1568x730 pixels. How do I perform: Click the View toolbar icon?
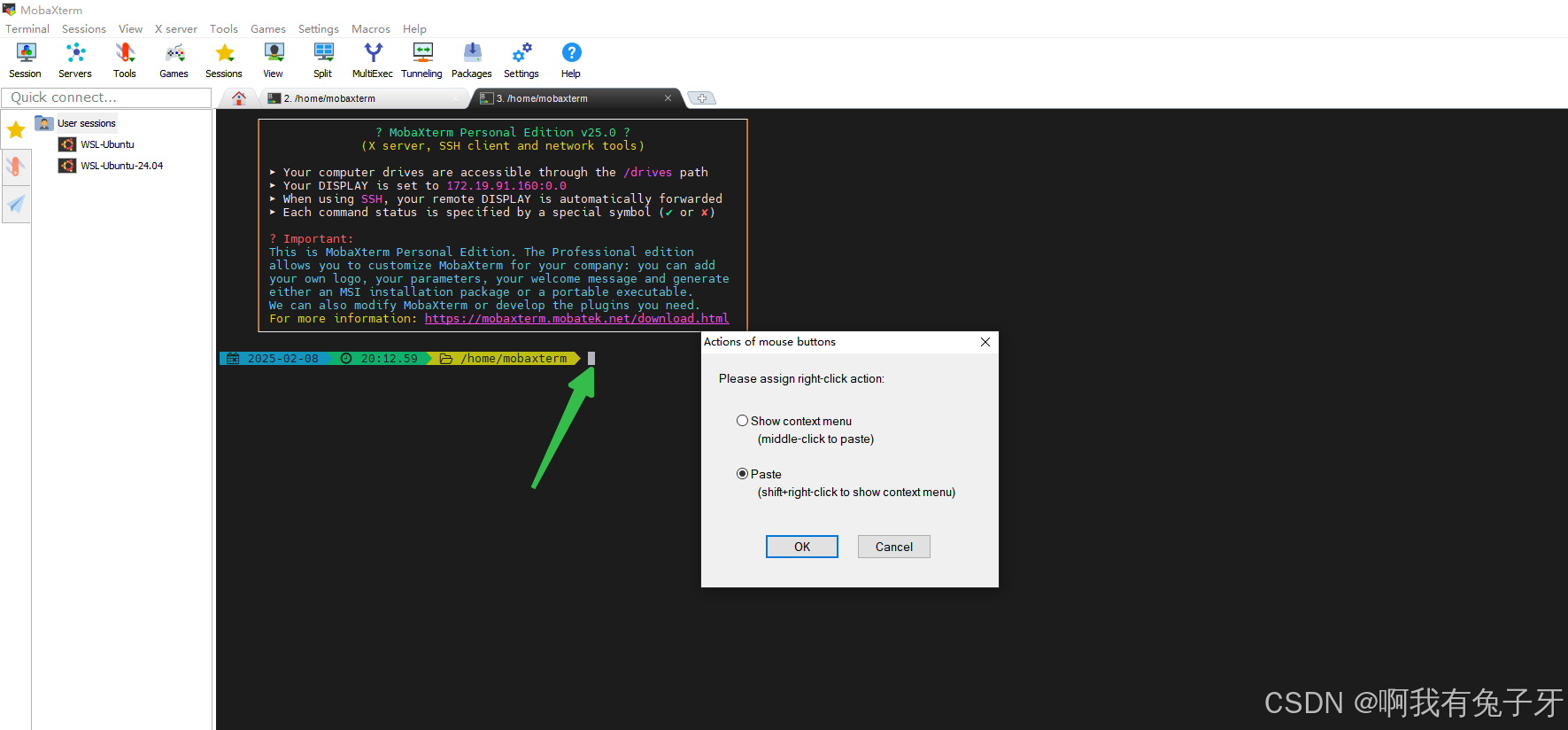pos(274,53)
